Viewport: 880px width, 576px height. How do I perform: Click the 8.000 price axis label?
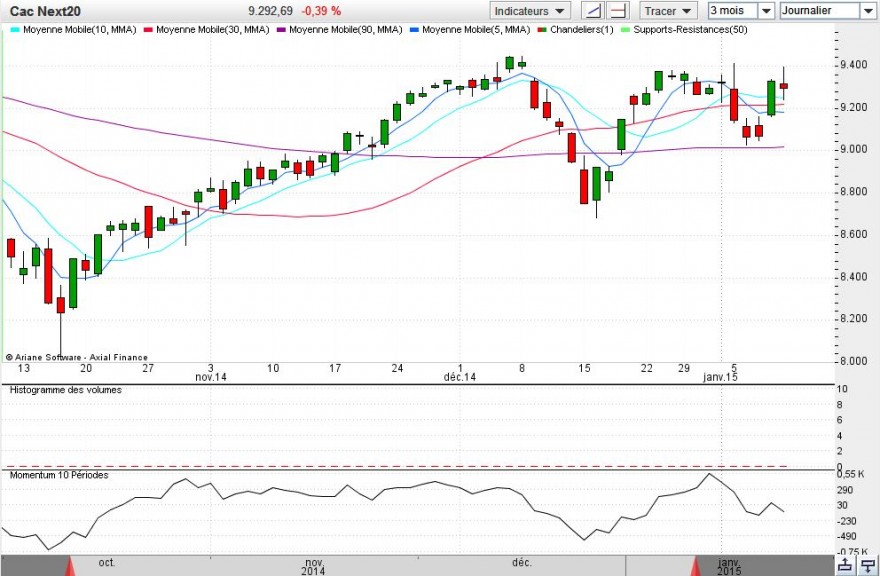pos(852,362)
